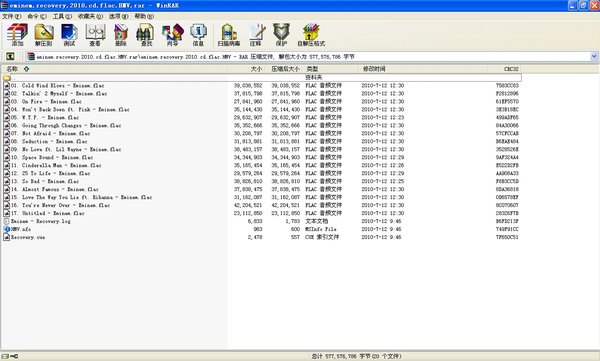This screenshot has width=600, height=361.
Task: Click the 'MSInfo File' type cell
Action: (x=321, y=229)
